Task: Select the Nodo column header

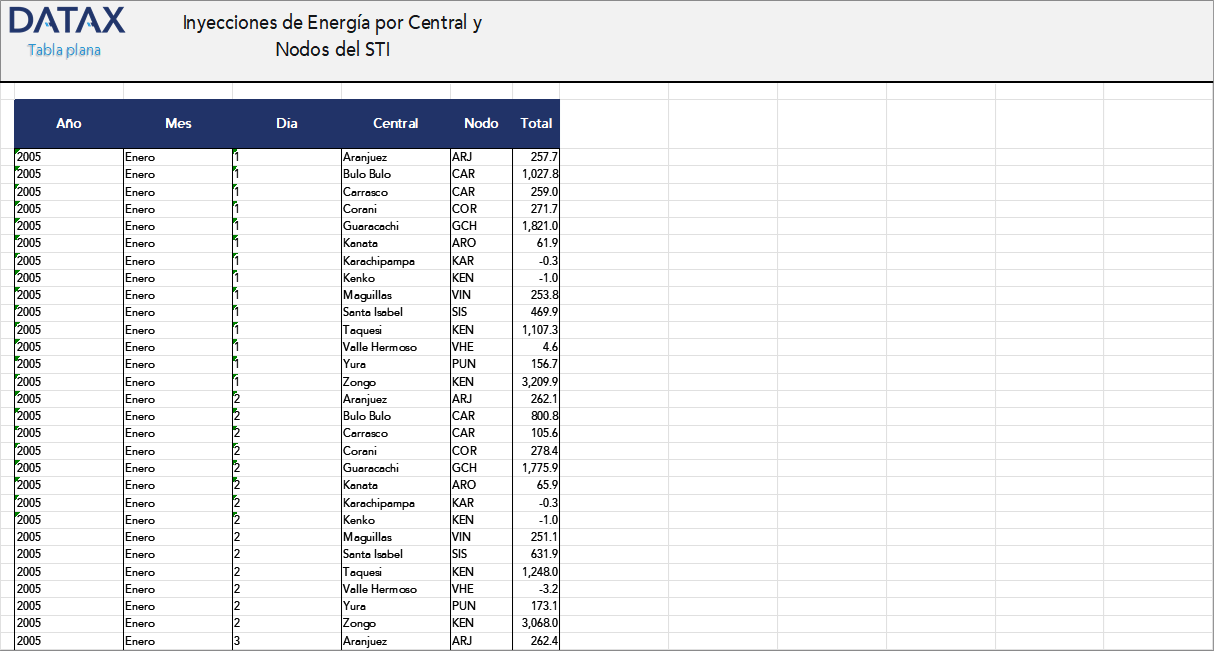Action: (x=481, y=123)
